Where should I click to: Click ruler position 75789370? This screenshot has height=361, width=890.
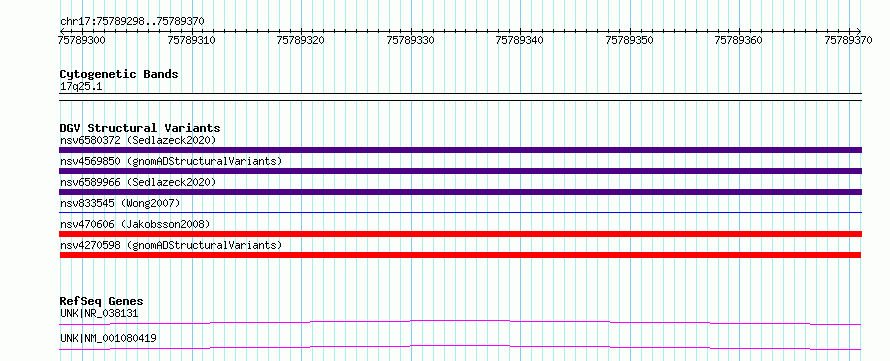click(x=849, y=40)
